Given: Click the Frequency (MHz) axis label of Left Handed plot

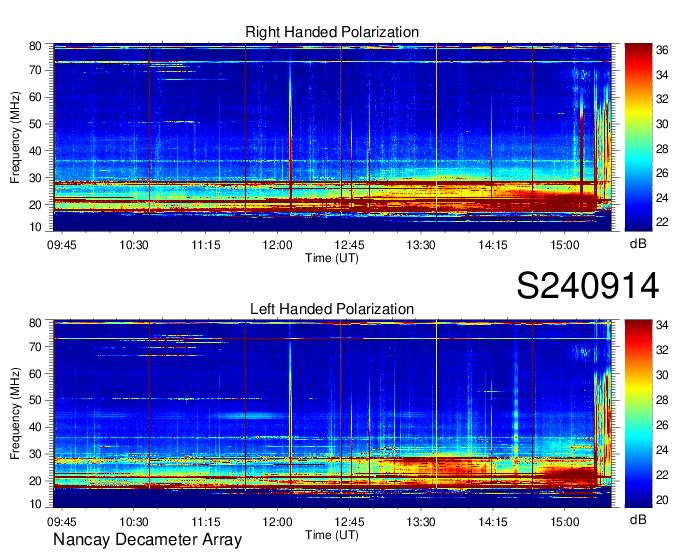Looking at the screenshot, I should click(x=15, y=414).
